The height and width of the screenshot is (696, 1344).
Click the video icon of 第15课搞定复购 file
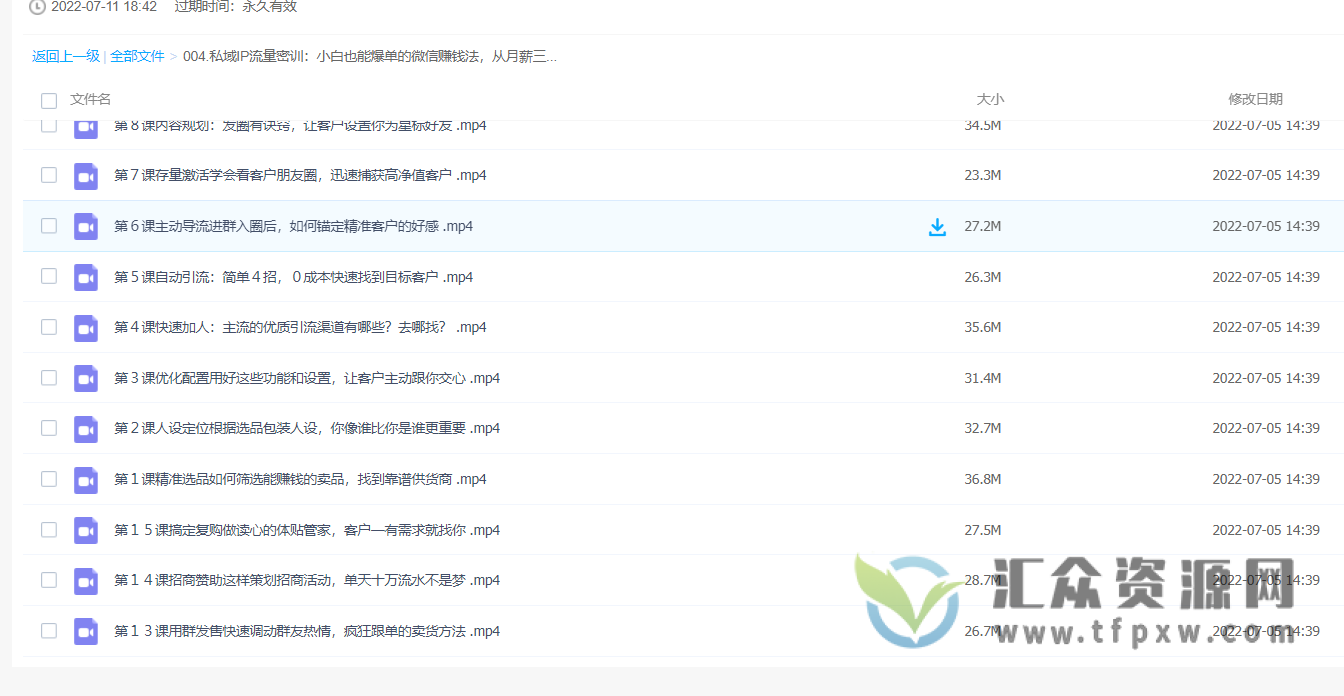click(85, 530)
